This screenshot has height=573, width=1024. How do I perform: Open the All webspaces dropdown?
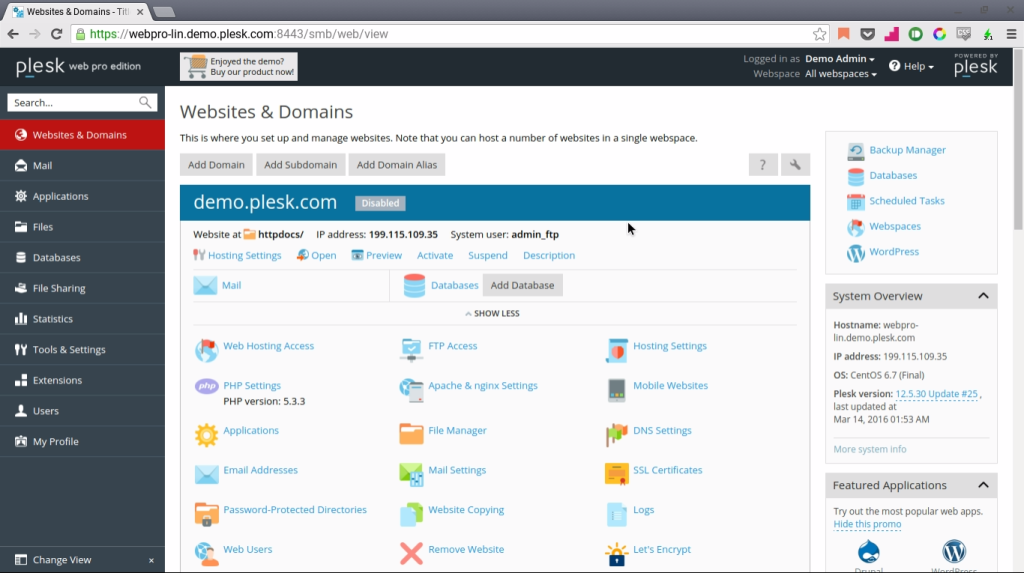840,74
